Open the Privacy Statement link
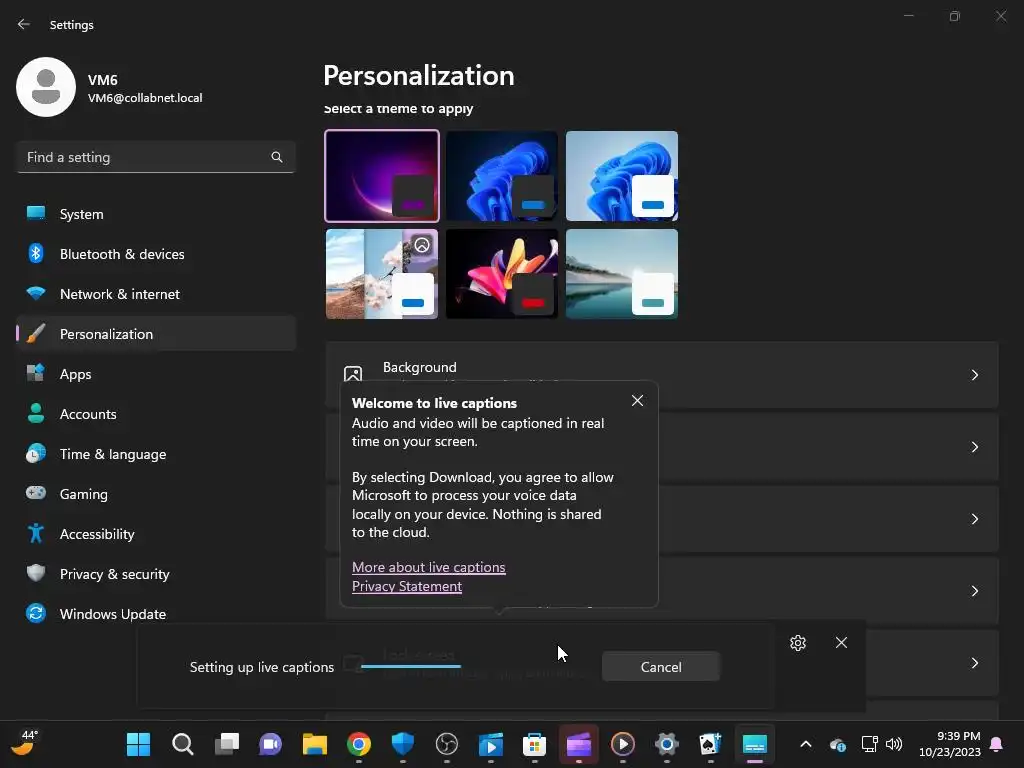 coord(407,586)
